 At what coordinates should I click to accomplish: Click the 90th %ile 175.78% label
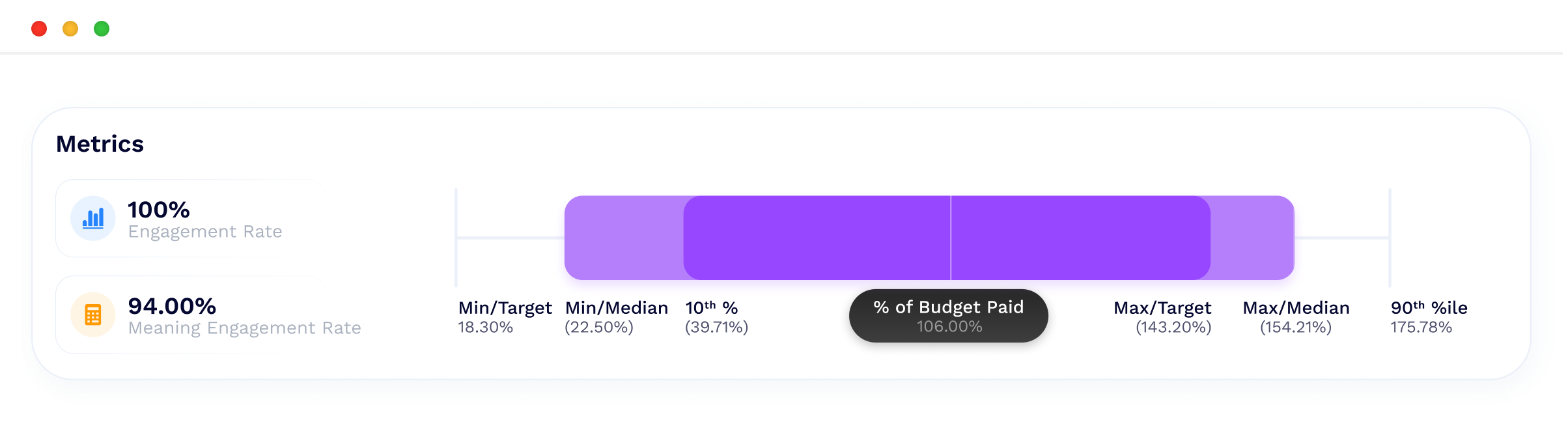(1428, 316)
